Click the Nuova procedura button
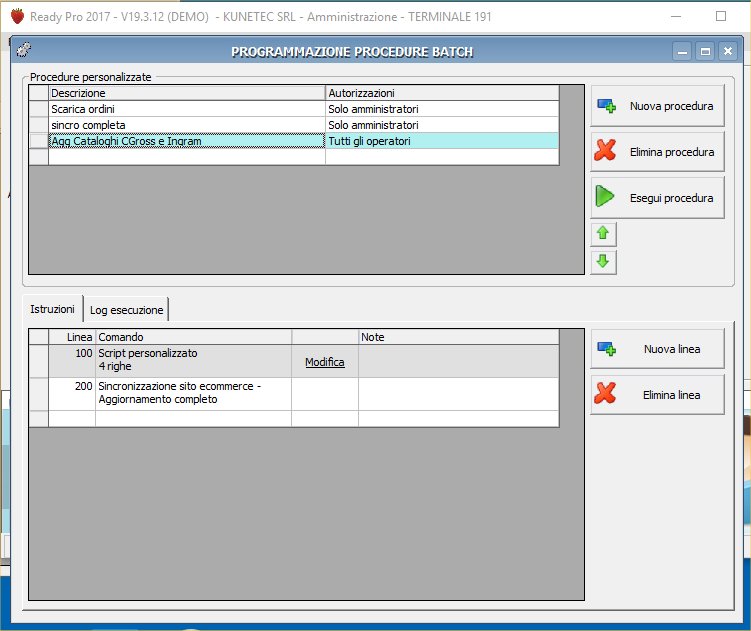The width and height of the screenshot is (751, 631). point(657,106)
